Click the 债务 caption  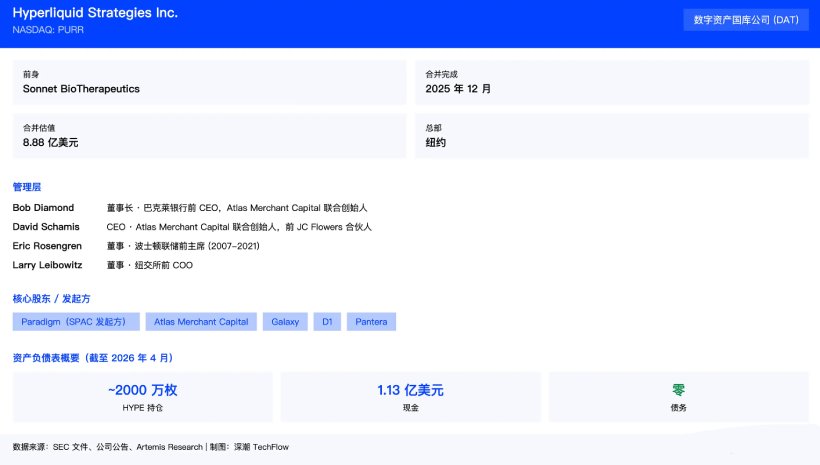tap(678, 407)
